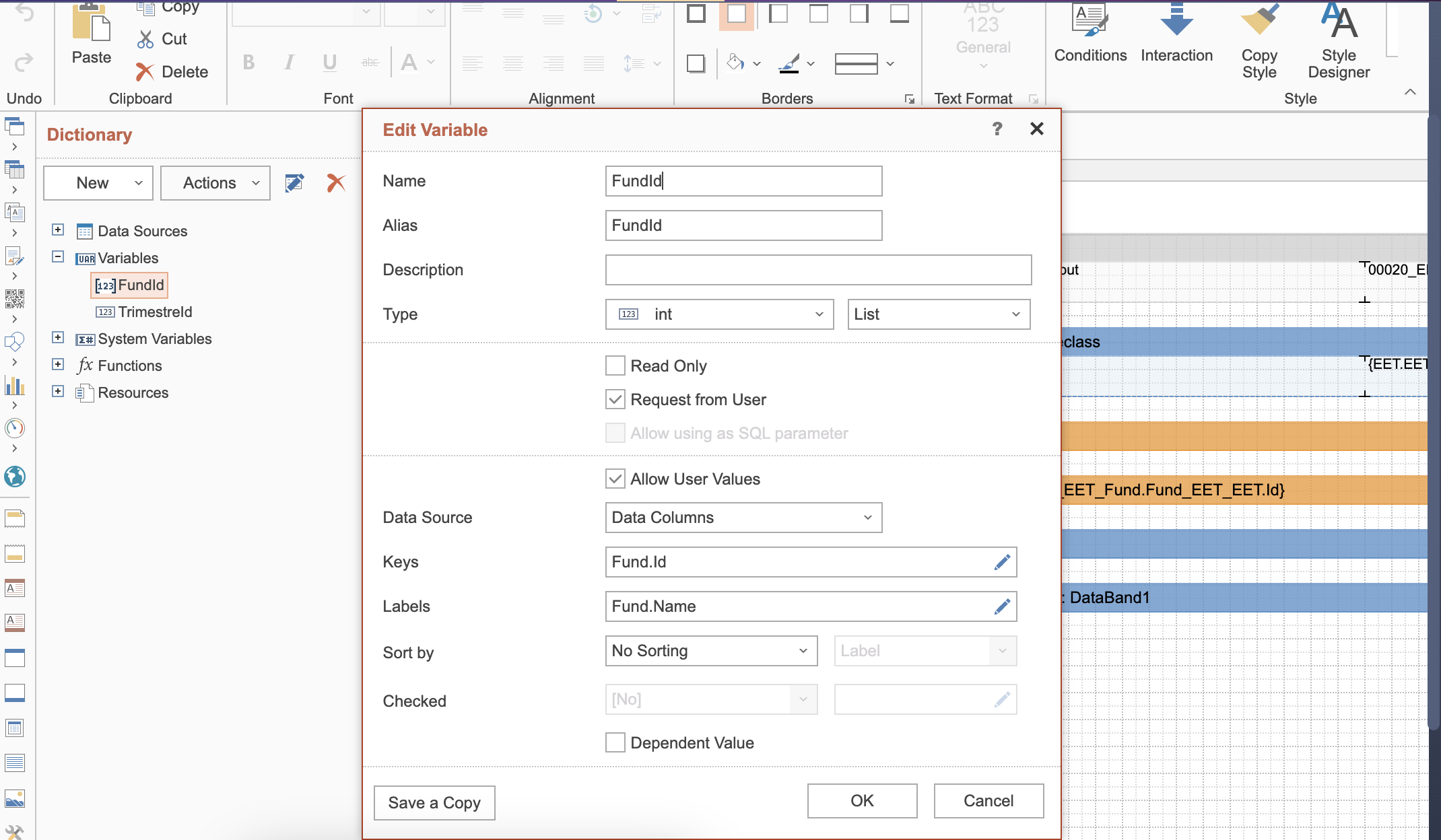This screenshot has height=840, width=1441.
Task: Open the int type dropdown
Action: click(x=719, y=314)
